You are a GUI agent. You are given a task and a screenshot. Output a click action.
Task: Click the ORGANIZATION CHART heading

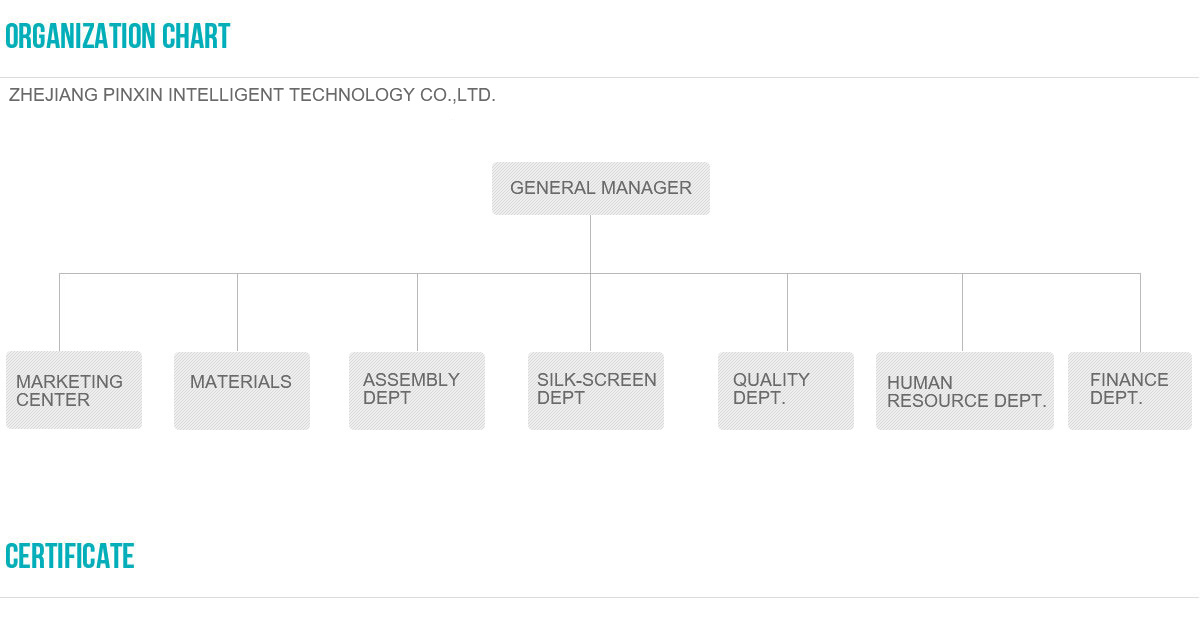[118, 37]
